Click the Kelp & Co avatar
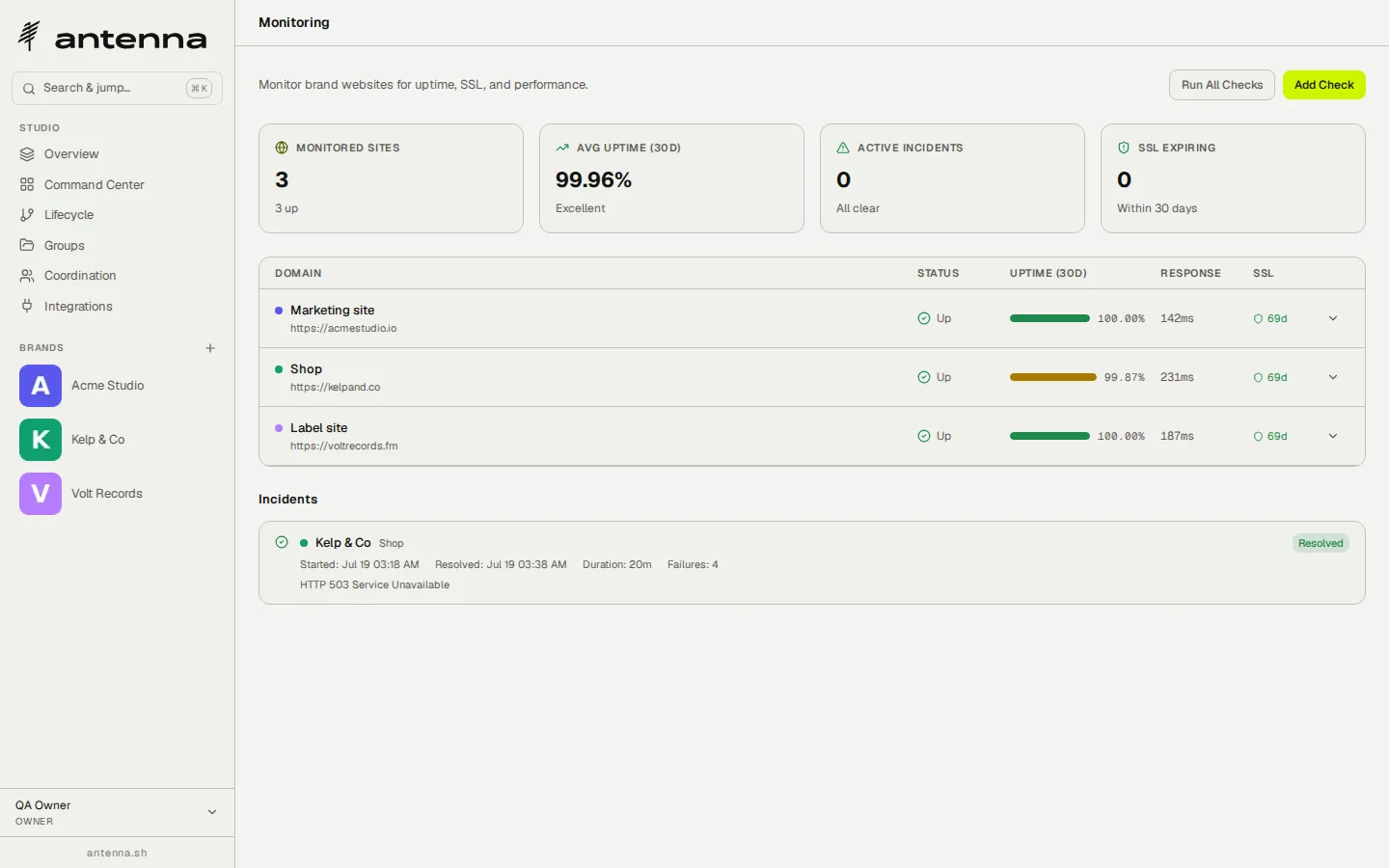The height and width of the screenshot is (868, 1389). pos(41,440)
